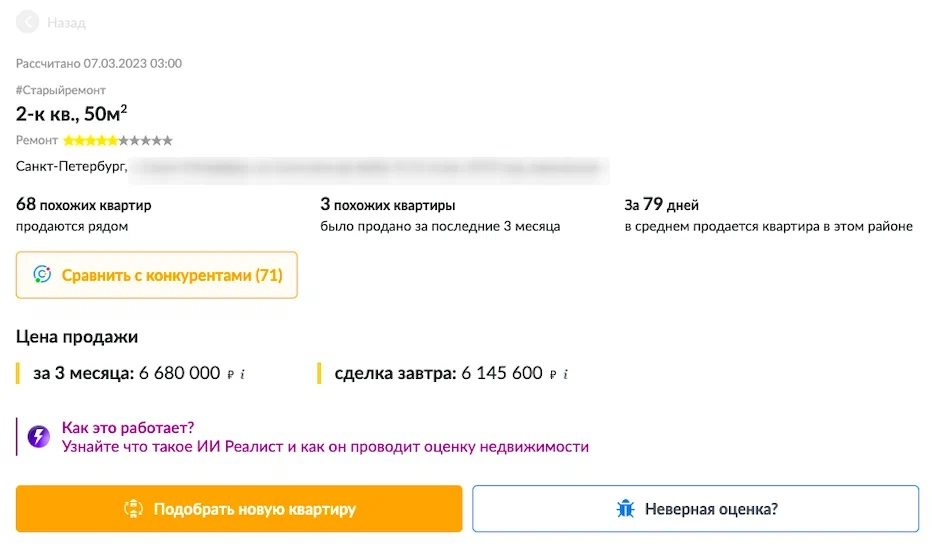Click the renovation star rating
This screenshot has height=552, width=932.
(118, 141)
